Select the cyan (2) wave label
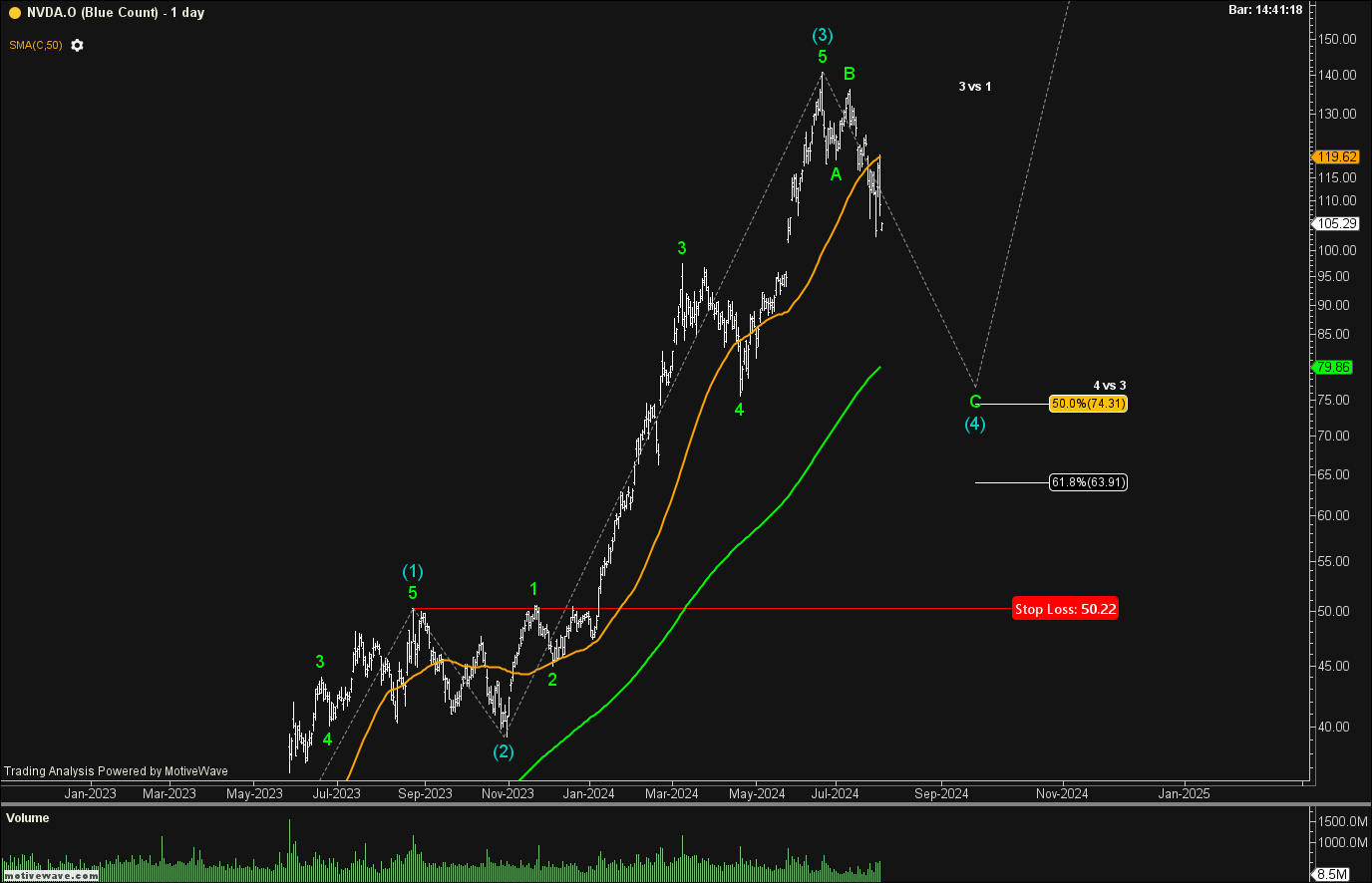 (x=504, y=751)
